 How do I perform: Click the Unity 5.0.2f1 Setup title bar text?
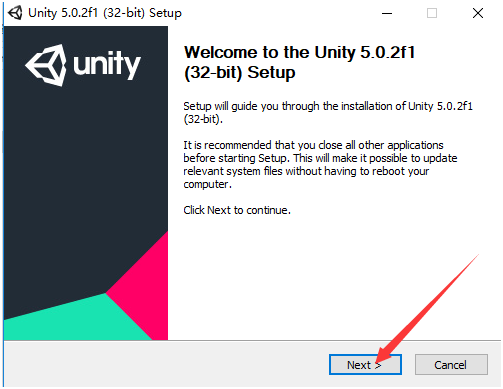click(x=105, y=13)
